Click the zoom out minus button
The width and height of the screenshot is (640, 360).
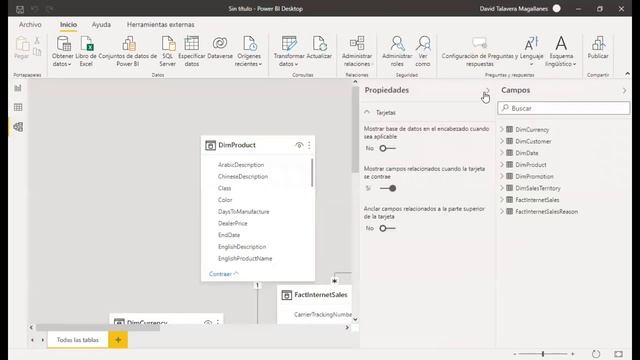coord(515,354)
